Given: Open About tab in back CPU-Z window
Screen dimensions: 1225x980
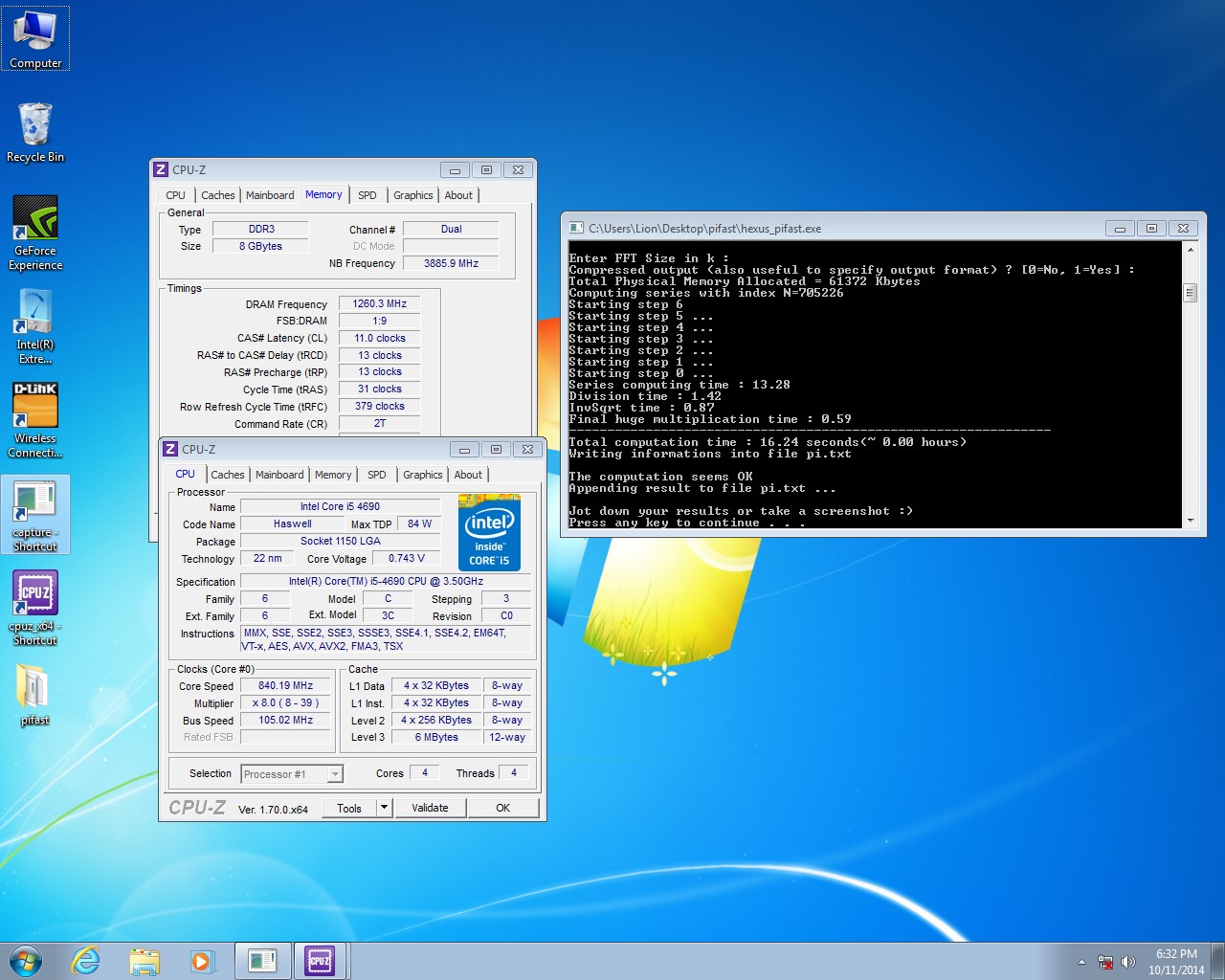Looking at the screenshot, I should (x=458, y=195).
